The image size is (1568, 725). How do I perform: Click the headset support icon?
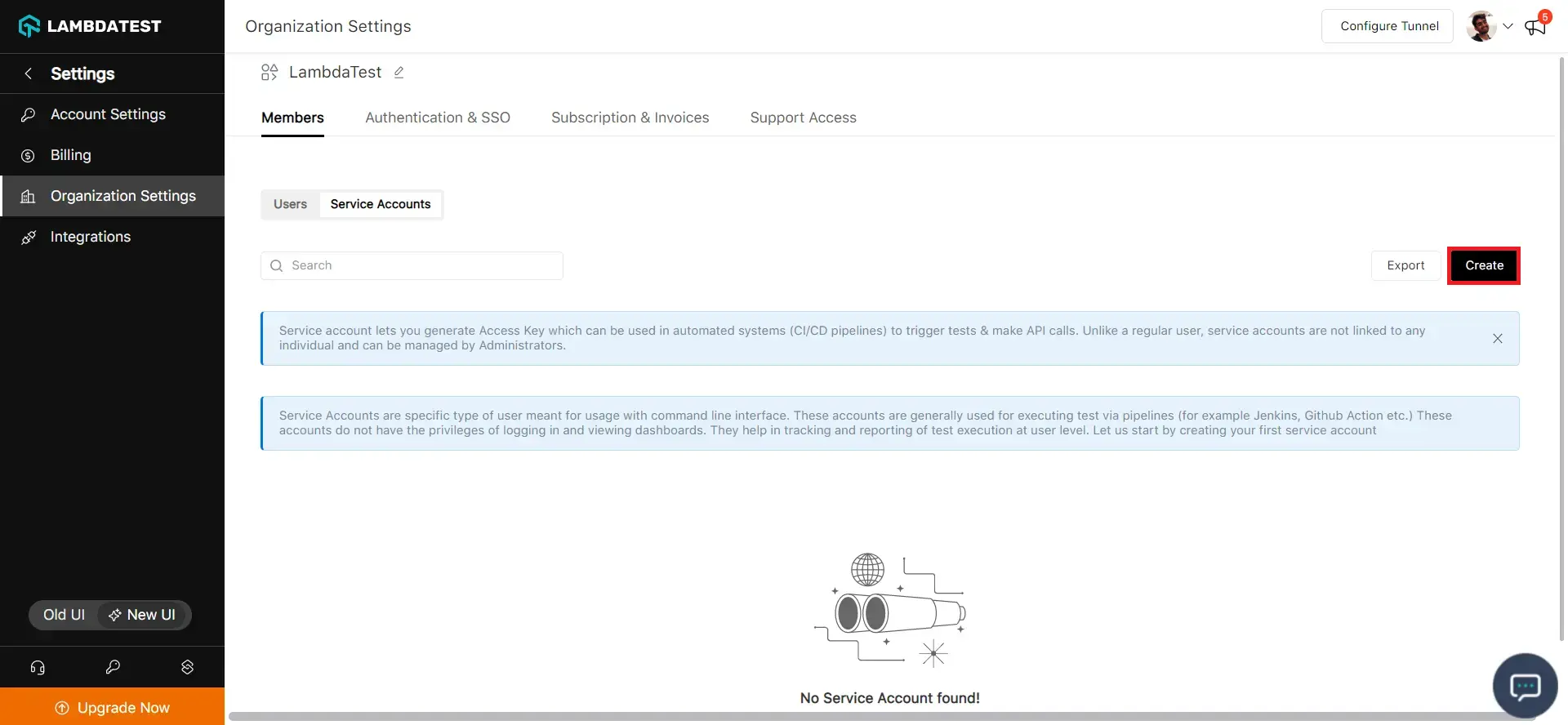(x=38, y=667)
